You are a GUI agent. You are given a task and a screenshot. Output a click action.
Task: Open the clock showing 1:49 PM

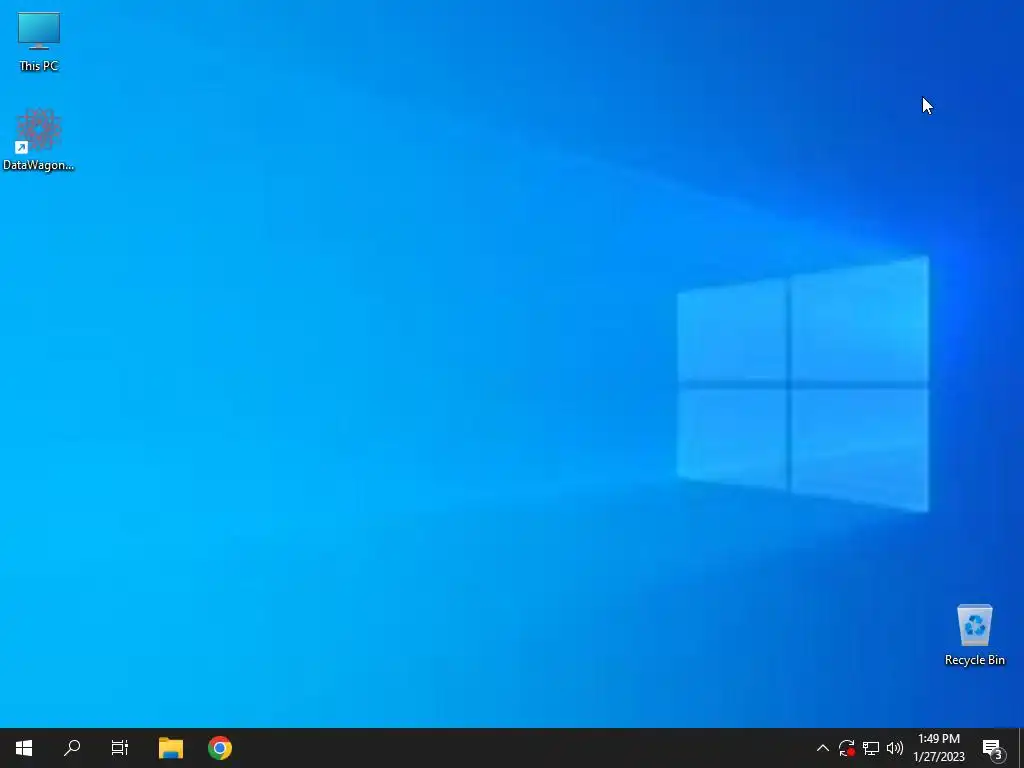point(938,748)
